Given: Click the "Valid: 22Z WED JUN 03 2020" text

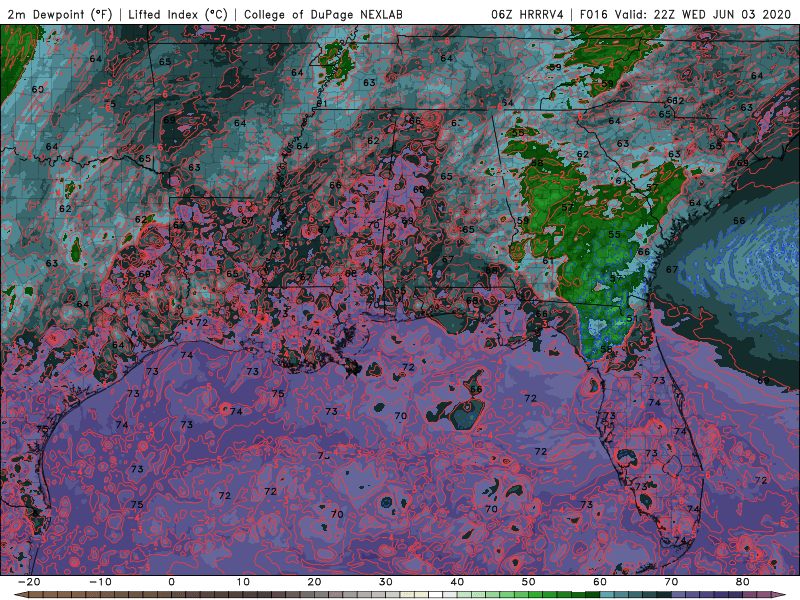Looking at the screenshot, I should click(704, 15).
